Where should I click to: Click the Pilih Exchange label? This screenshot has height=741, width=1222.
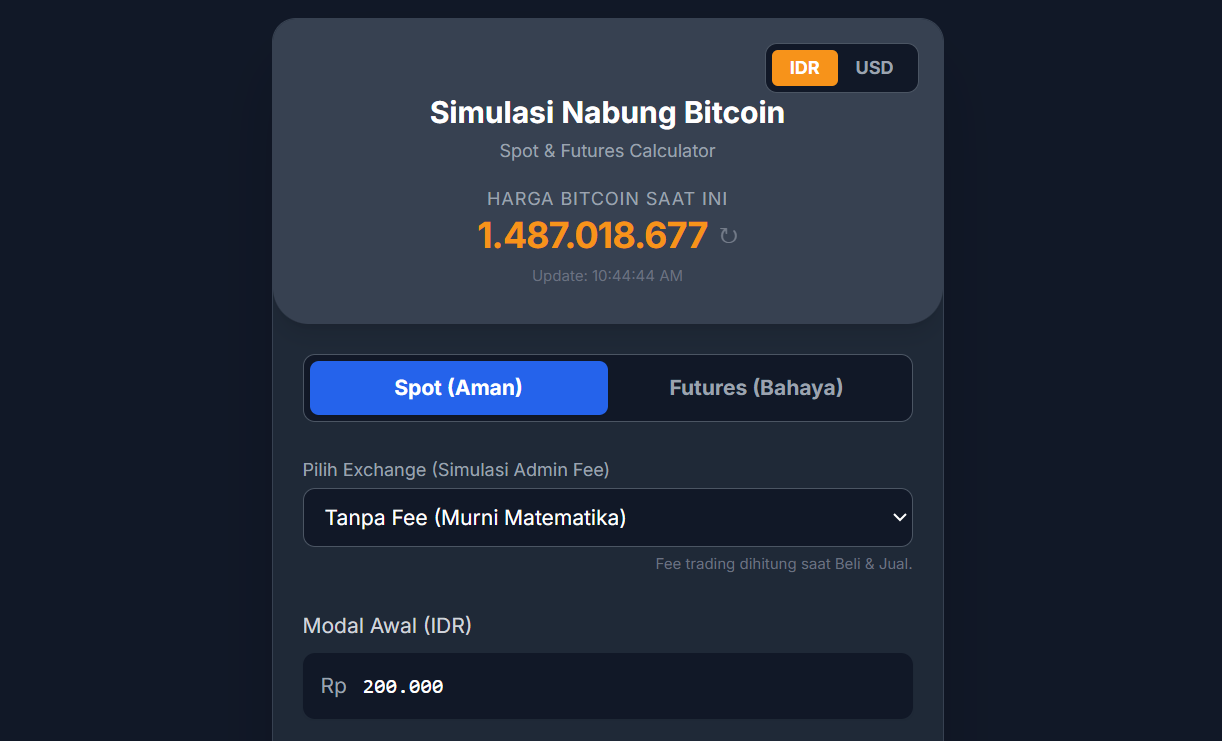(456, 470)
